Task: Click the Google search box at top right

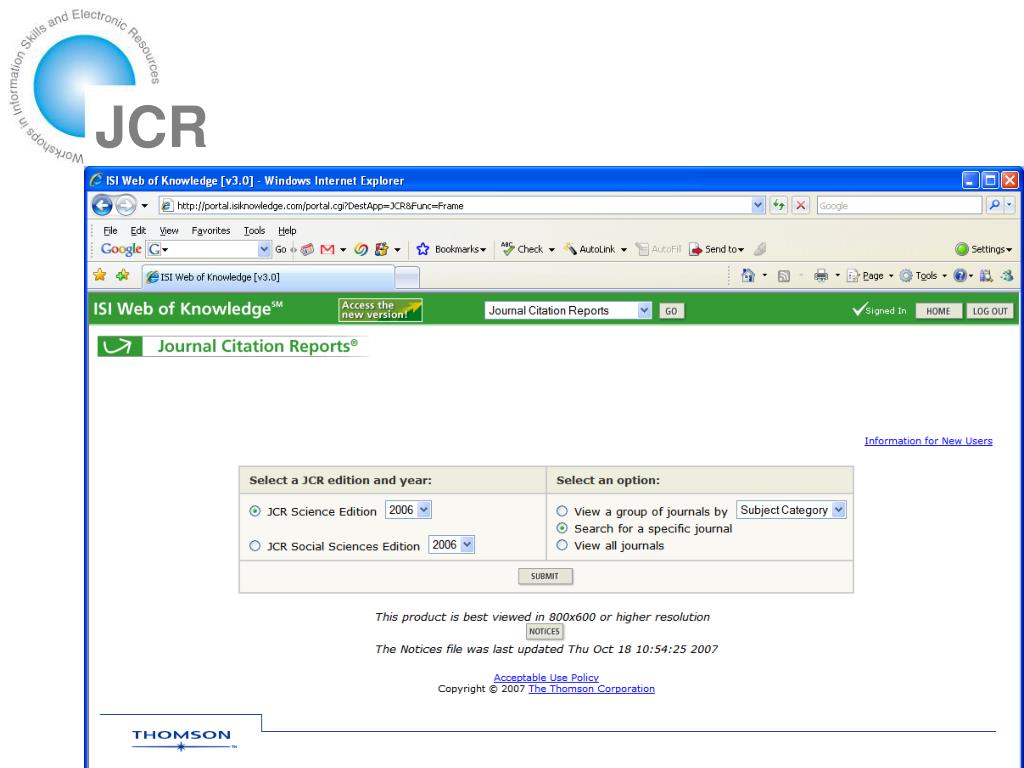Action: pyautogui.click(x=899, y=205)
